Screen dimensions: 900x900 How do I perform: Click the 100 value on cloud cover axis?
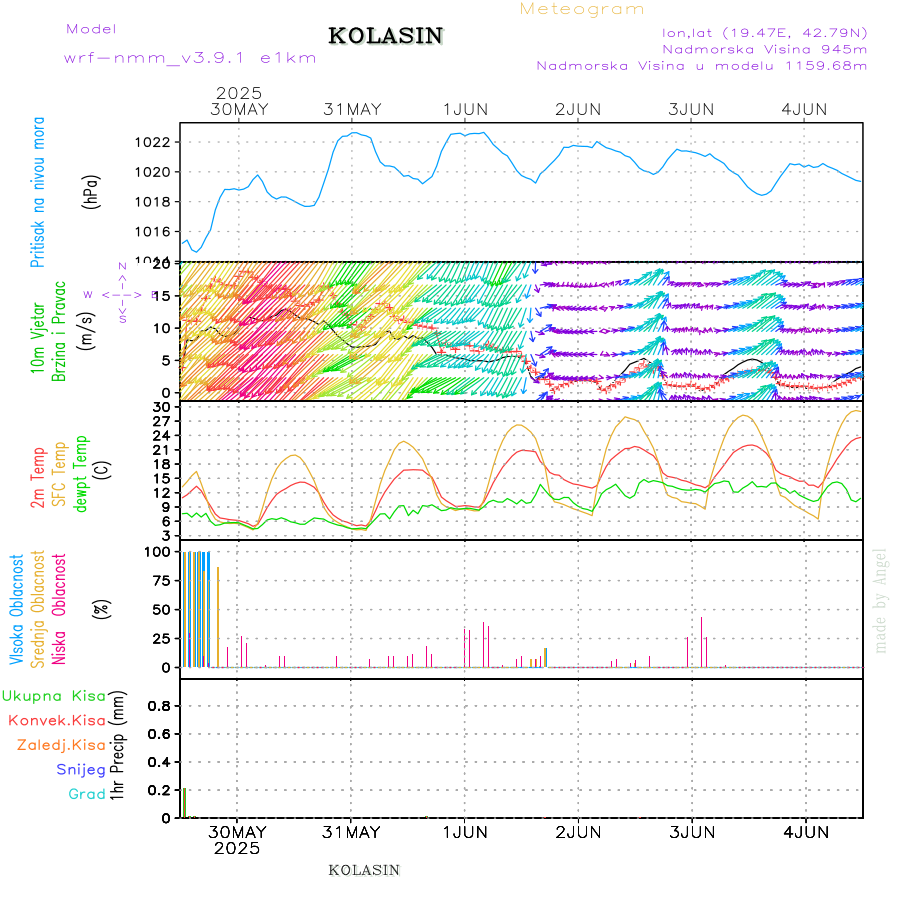pyautogui.click(x=157, y=552)
